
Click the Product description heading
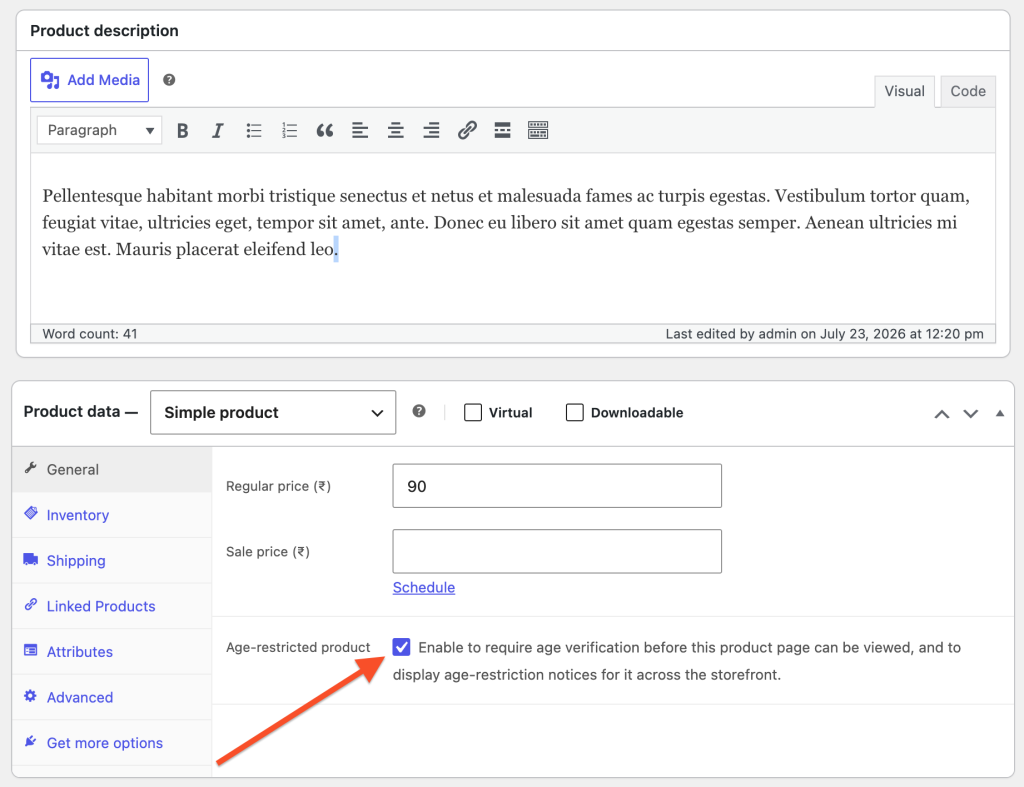click(x=104, y=31)
